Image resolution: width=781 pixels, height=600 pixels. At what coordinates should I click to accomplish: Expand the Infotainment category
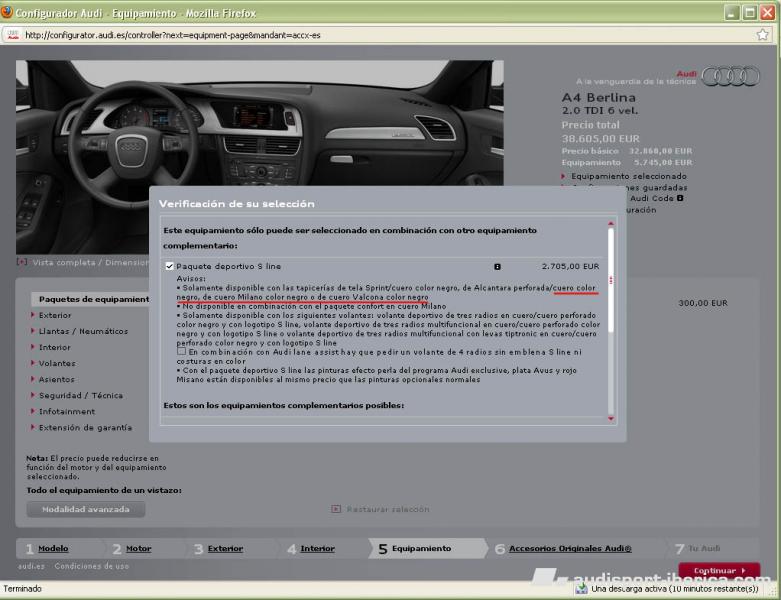67,411
